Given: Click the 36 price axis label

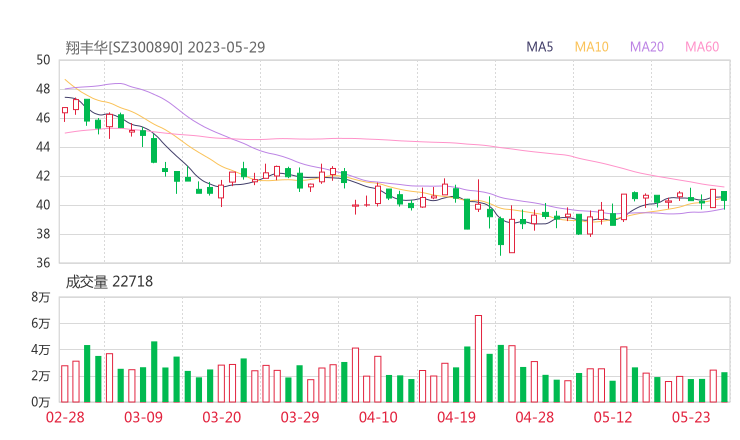Looking at the screenshot, I should pos(43,263).
